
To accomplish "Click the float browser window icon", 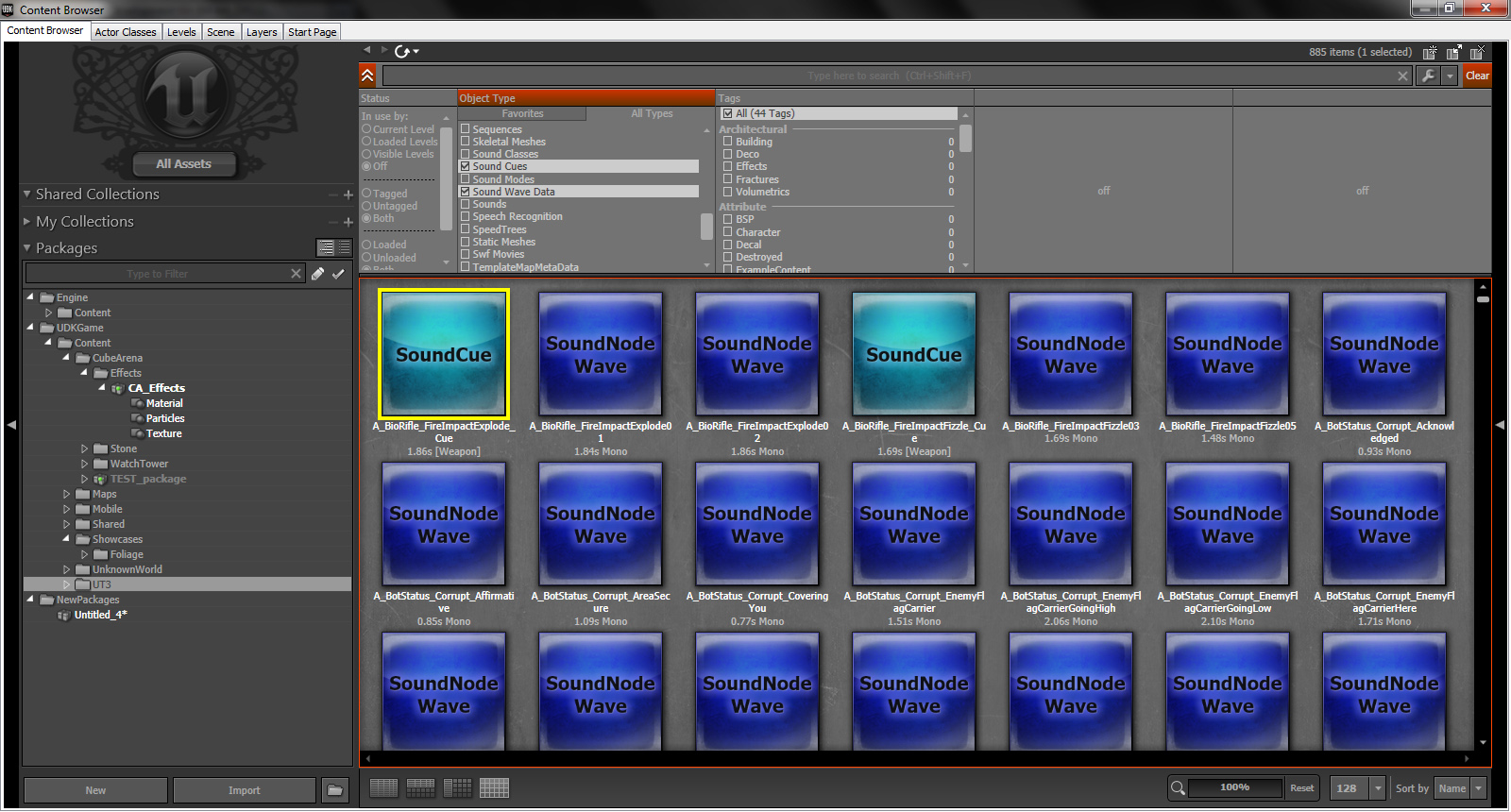I will (x=1453, y=53).
